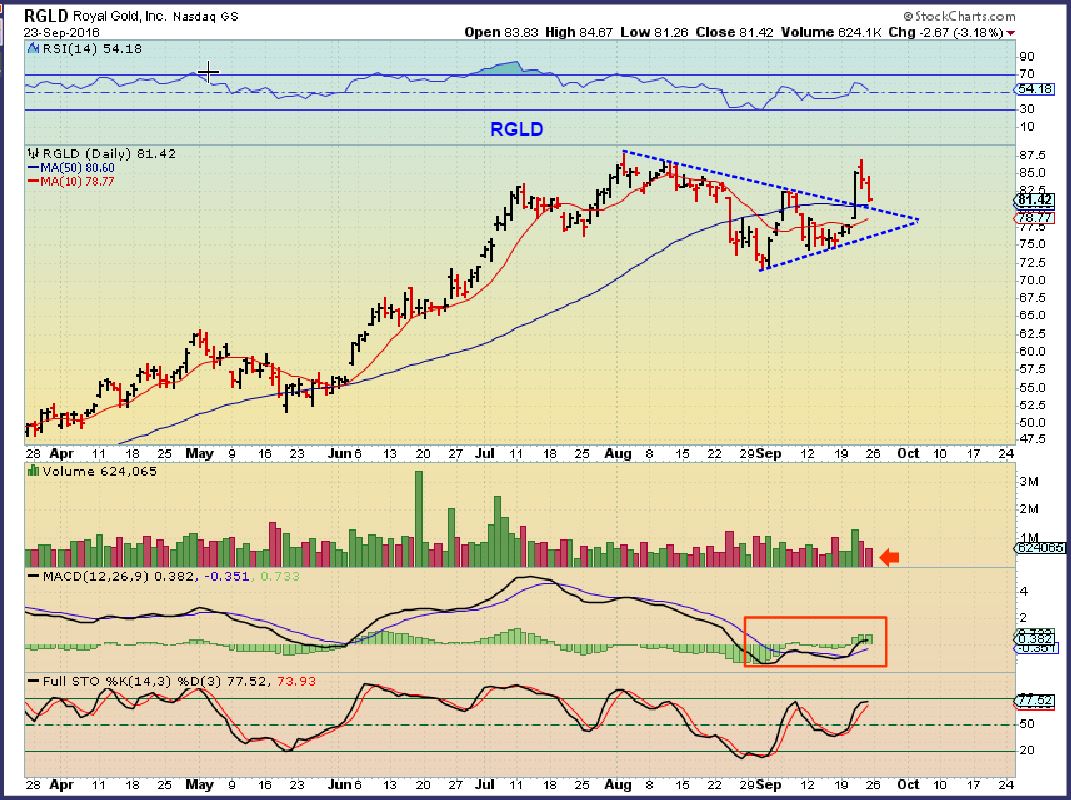Click the stochastic %D value 73.93
Screen dimensions: 1071x800
click(x=294, y=681)
